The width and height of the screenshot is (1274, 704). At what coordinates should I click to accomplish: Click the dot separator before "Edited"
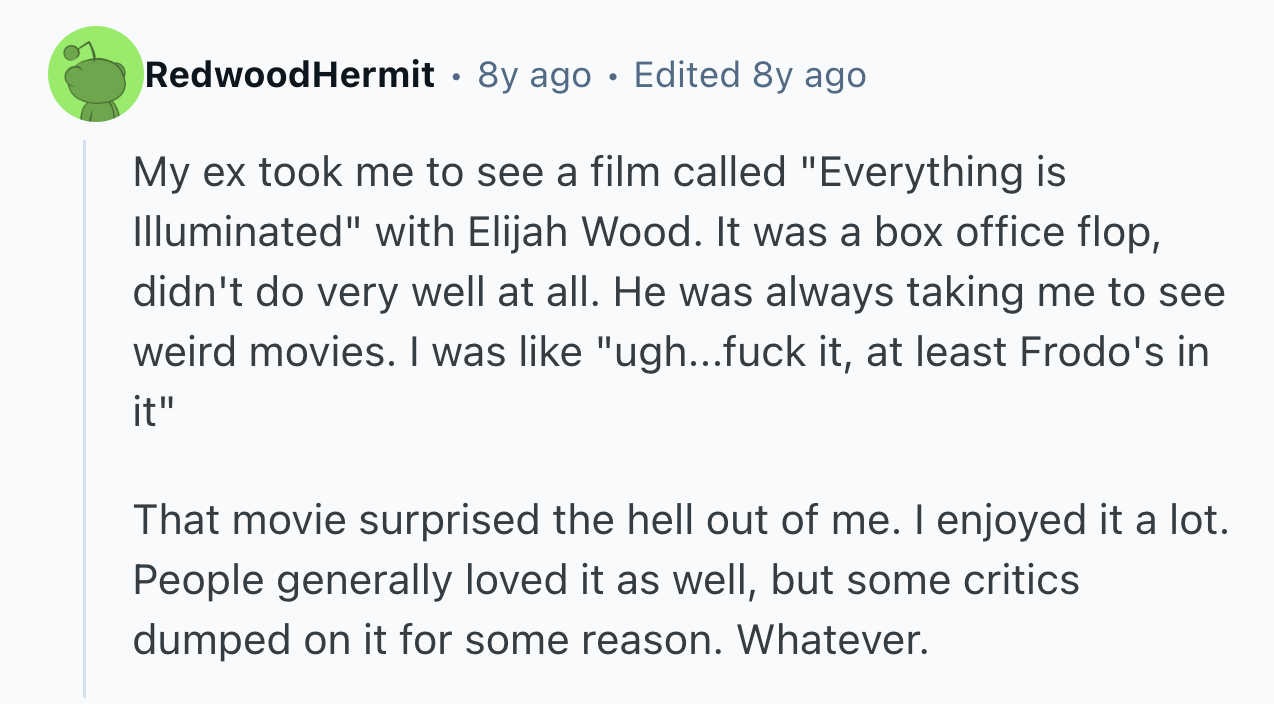[x=612, y=76]
